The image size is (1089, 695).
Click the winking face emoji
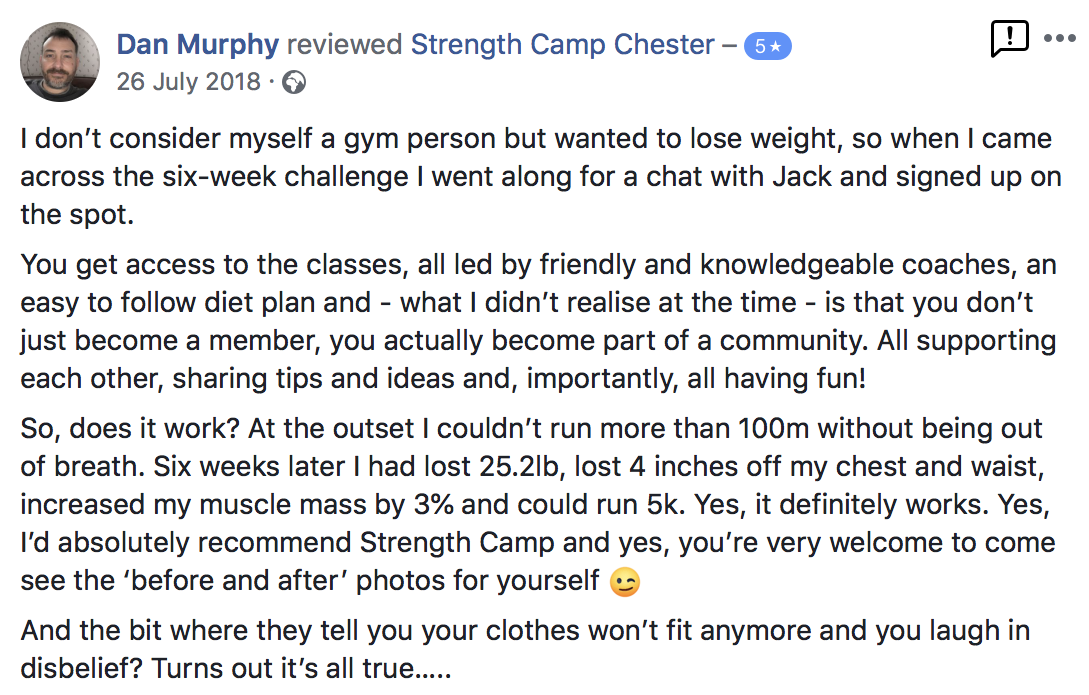(625, 582)
